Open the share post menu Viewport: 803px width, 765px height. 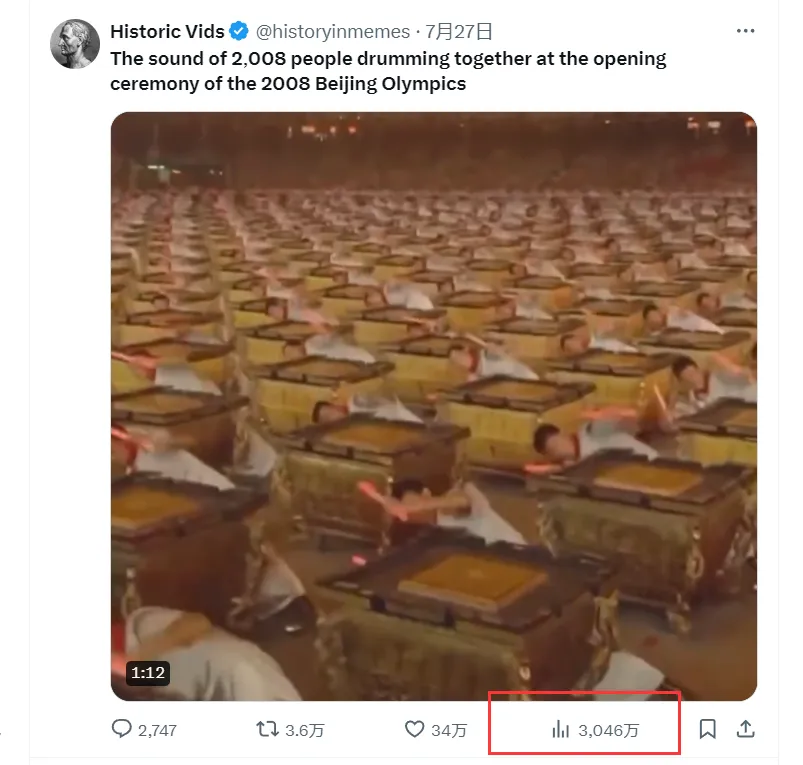click(745, 729)
